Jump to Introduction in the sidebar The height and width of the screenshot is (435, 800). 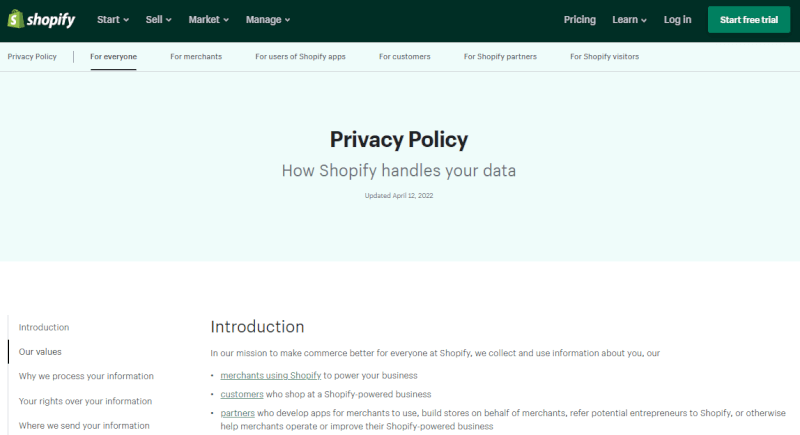[x=44, y=327]
